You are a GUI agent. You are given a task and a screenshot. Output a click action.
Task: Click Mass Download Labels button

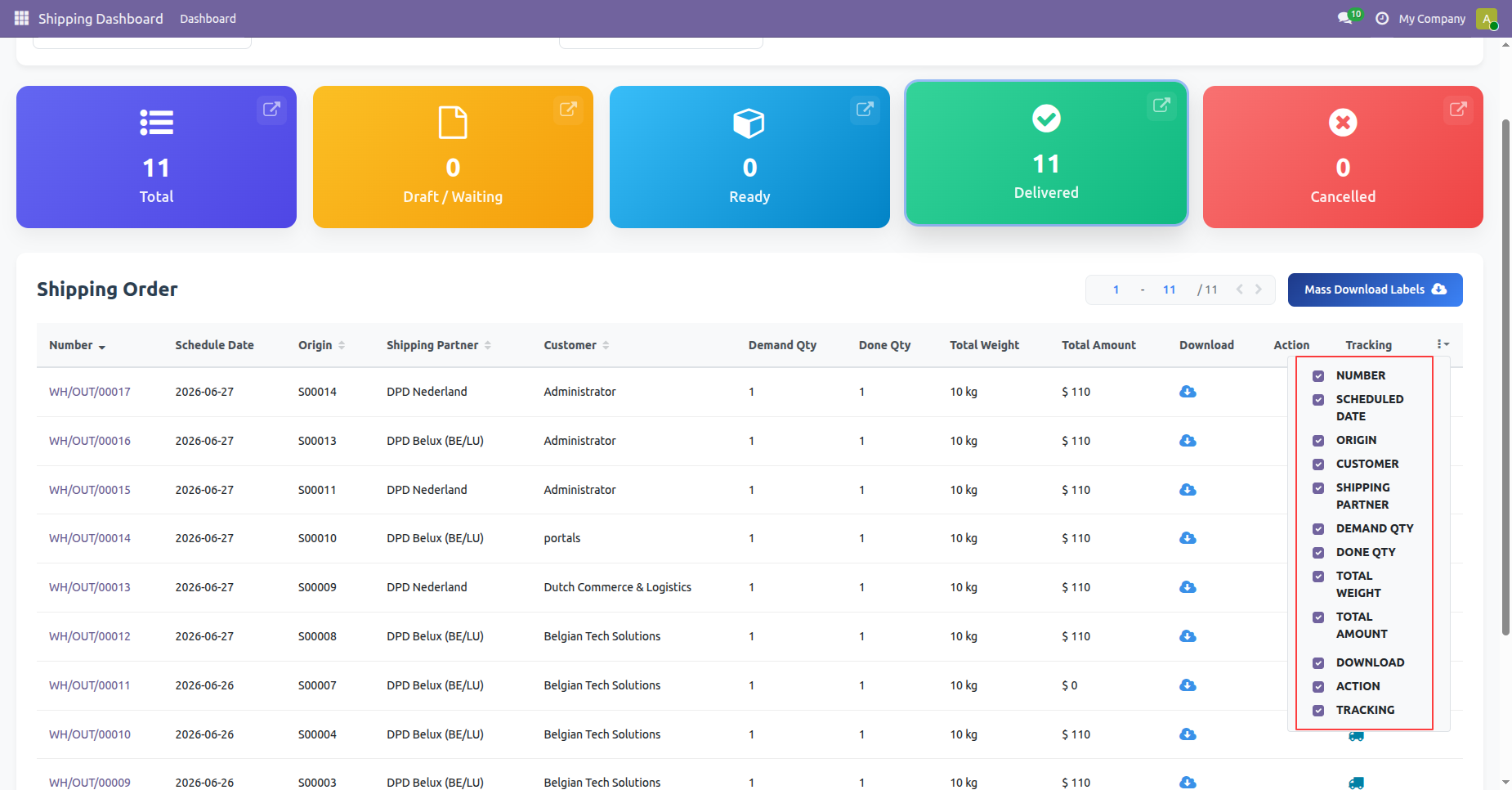coord(1376,290)
